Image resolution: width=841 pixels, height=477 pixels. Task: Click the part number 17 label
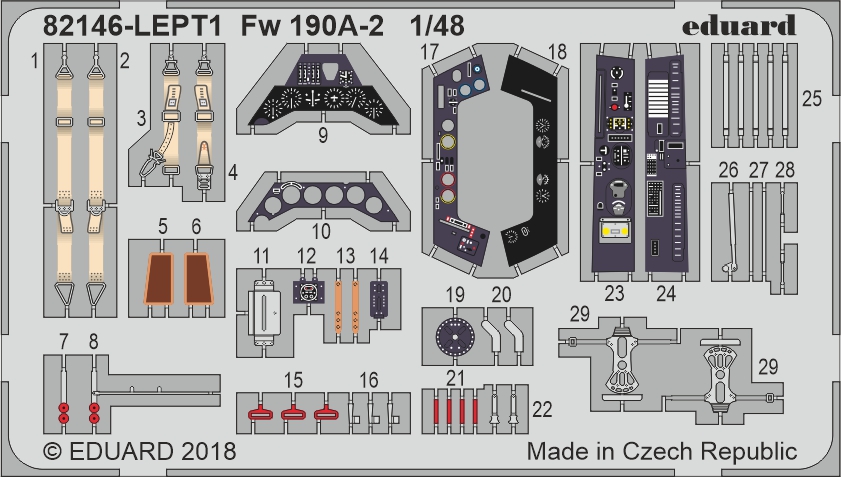[430, 52]
